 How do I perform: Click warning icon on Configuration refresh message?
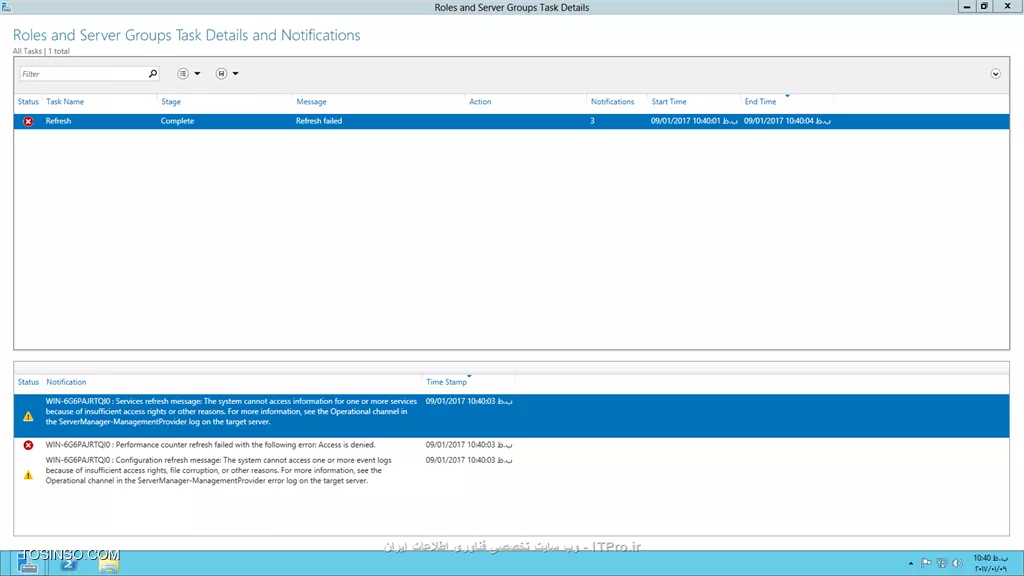click(x=28, y=475)
